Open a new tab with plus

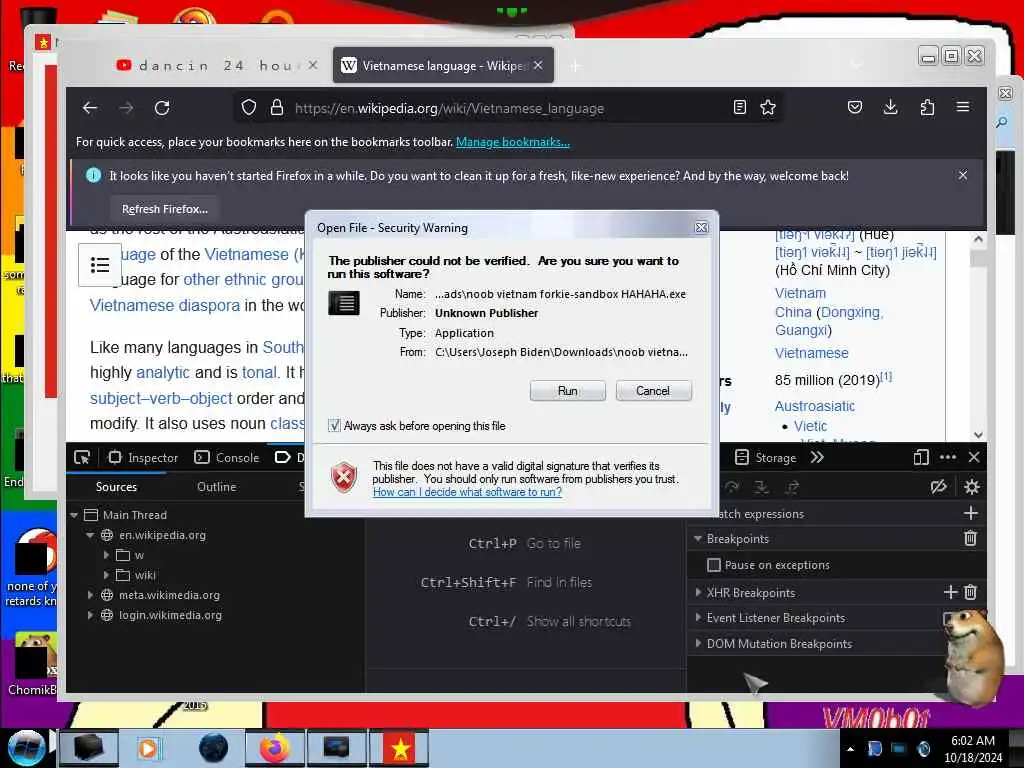tap(575, 66)
